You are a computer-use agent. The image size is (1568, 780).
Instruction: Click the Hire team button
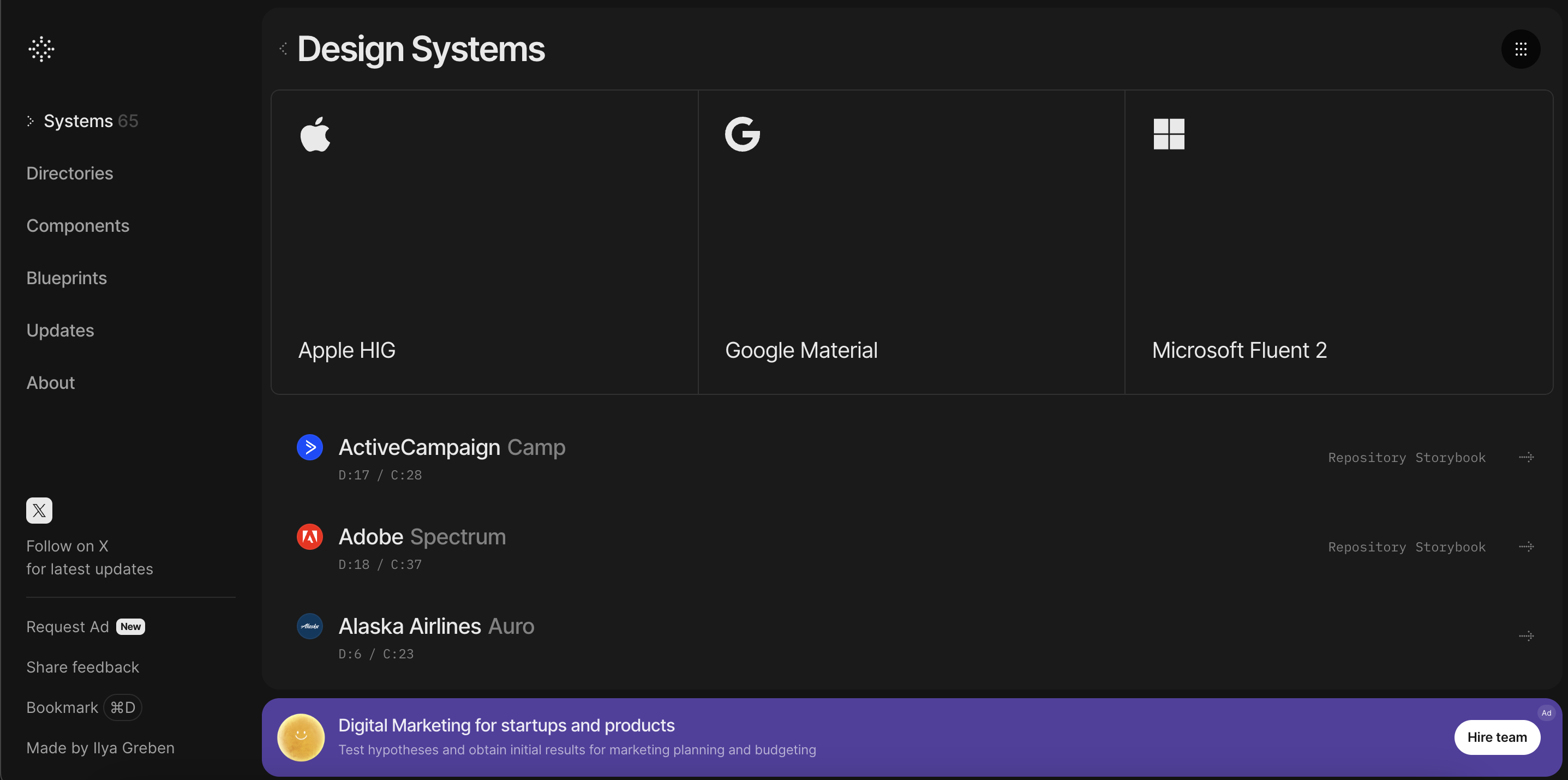click(x=1497, y=737)
